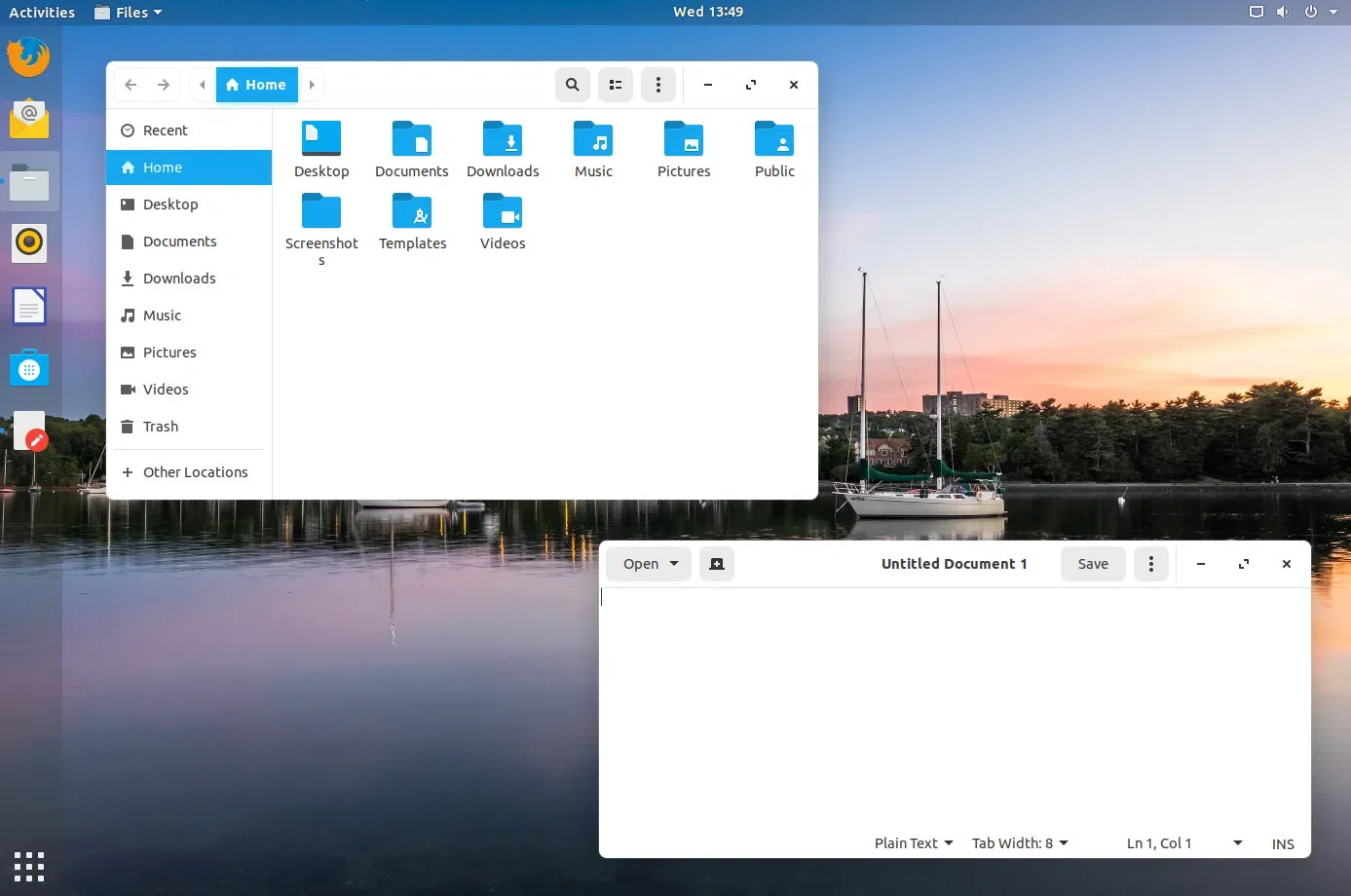
Task: Open the Files window's three-dot menu
Action: coord(658,85)
